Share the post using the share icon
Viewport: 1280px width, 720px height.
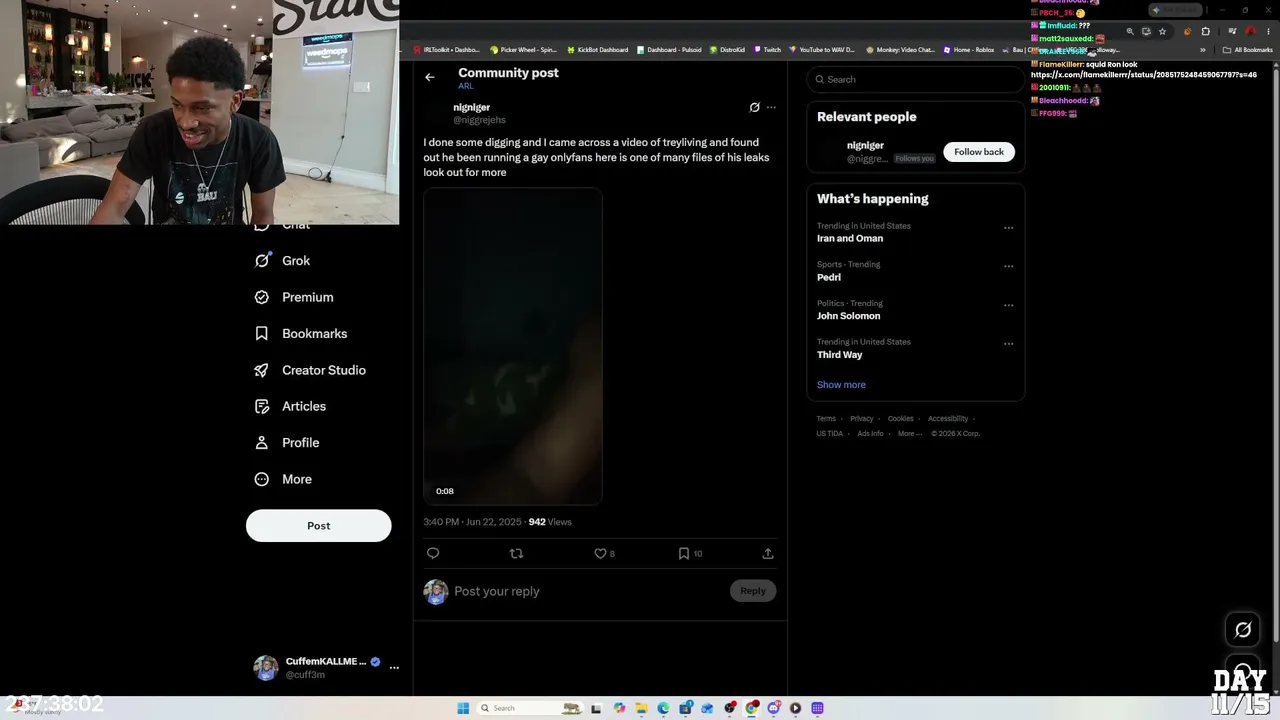768,553
